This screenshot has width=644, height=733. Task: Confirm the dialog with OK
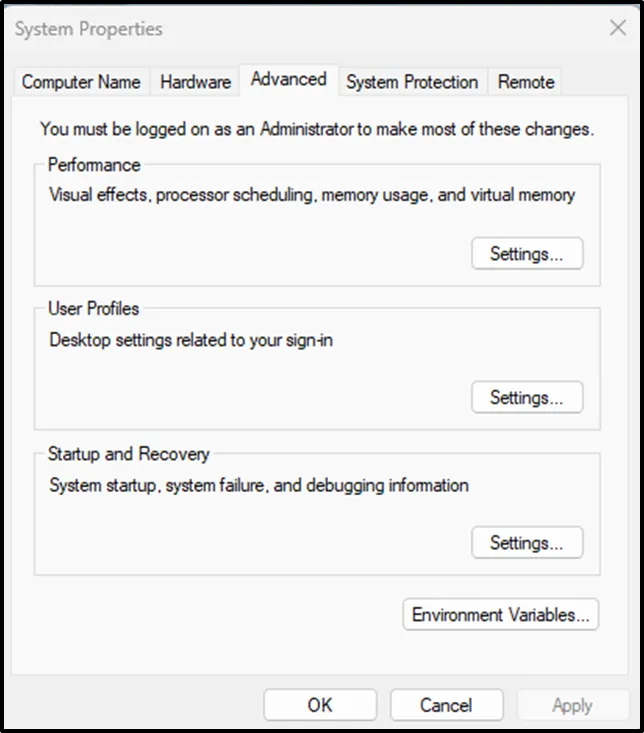320,705
